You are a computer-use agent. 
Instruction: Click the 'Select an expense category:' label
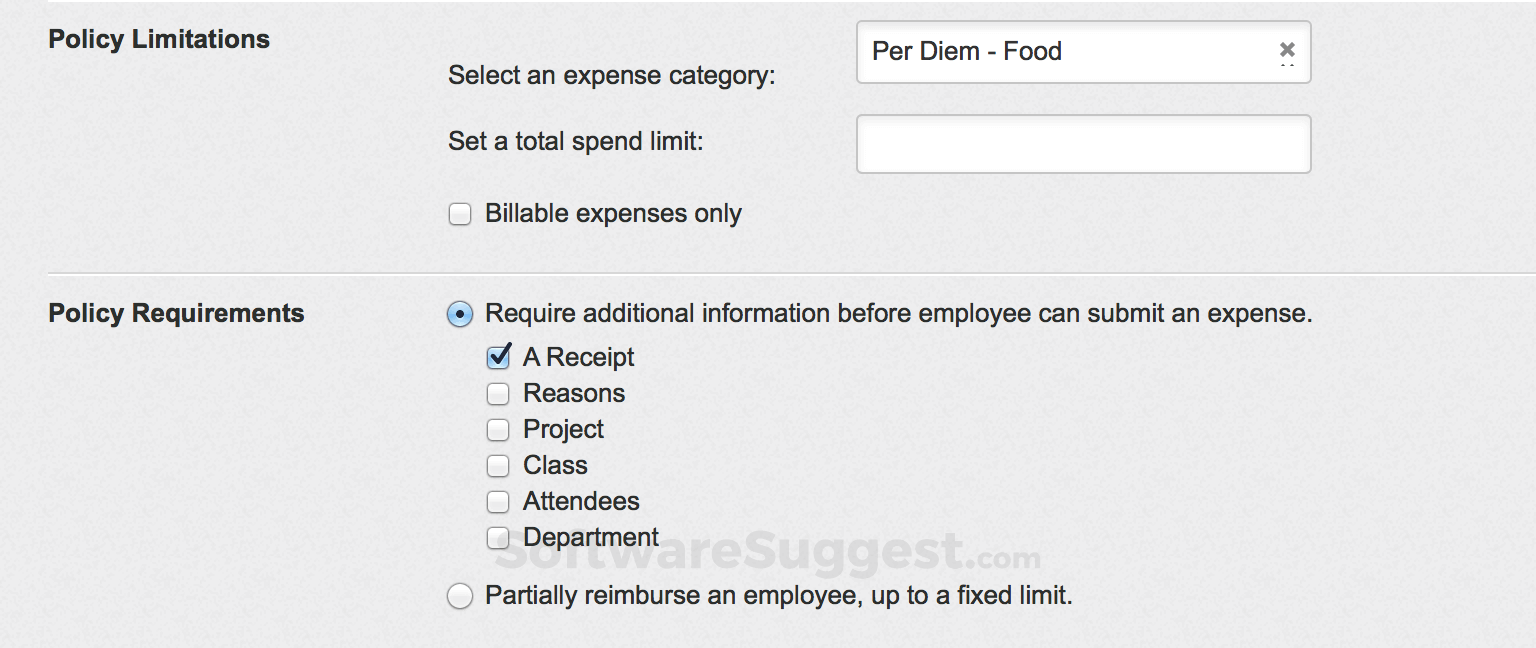point(611,75)
